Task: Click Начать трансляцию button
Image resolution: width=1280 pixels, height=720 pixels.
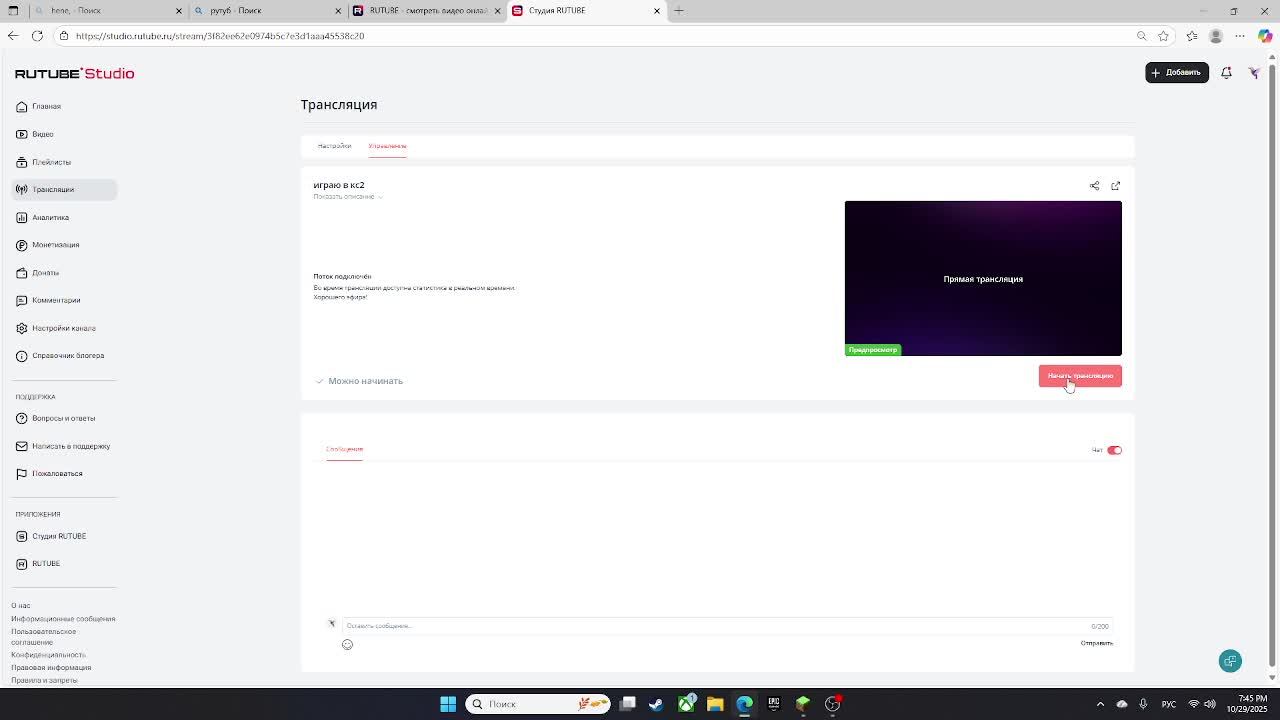Action: click(x=1080, y=376)
